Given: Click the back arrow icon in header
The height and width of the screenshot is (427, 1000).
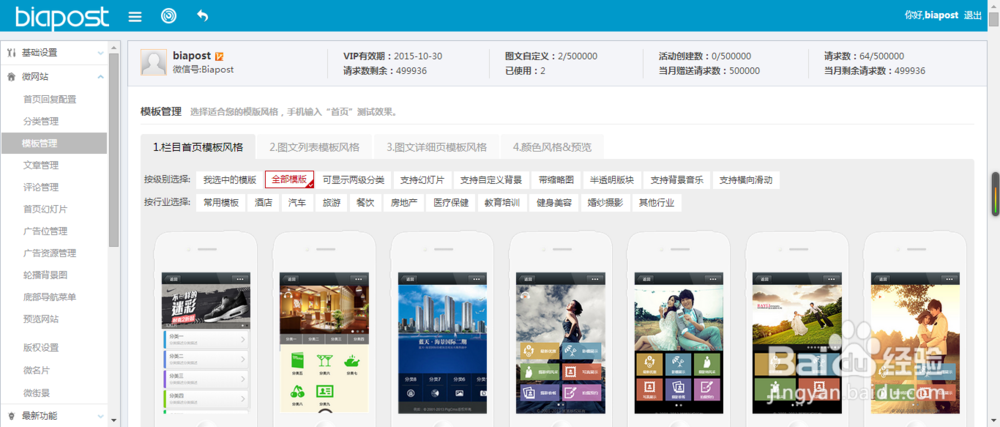Looking at the screenshot, I should point(202,16).
